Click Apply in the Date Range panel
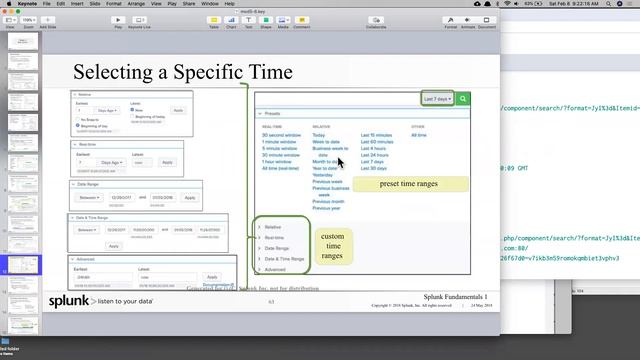 [190, 198]
